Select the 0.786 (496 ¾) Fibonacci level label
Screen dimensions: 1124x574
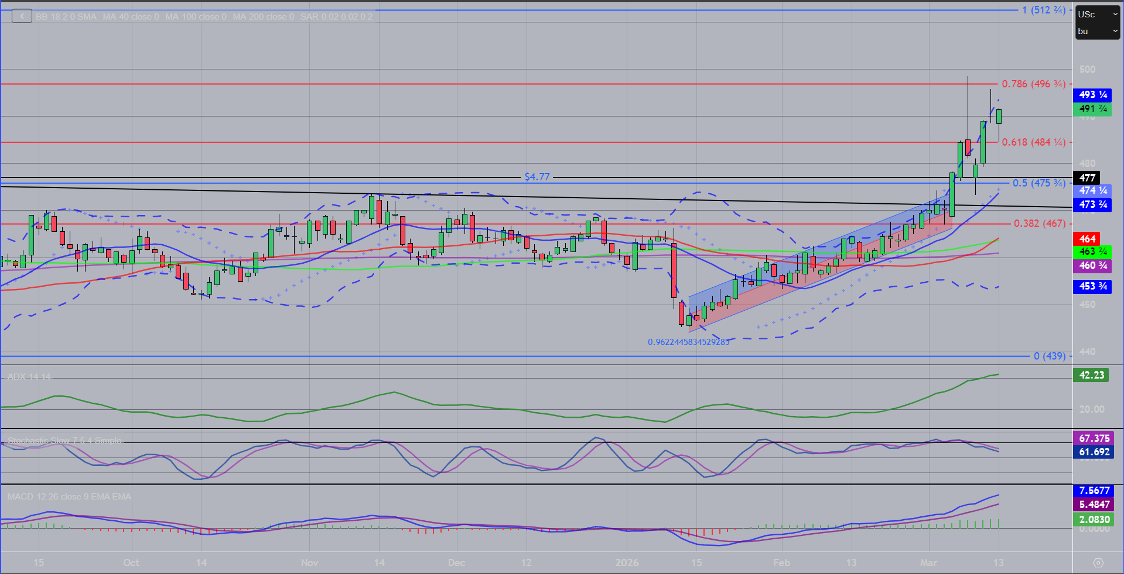(x=1033, y=84)
